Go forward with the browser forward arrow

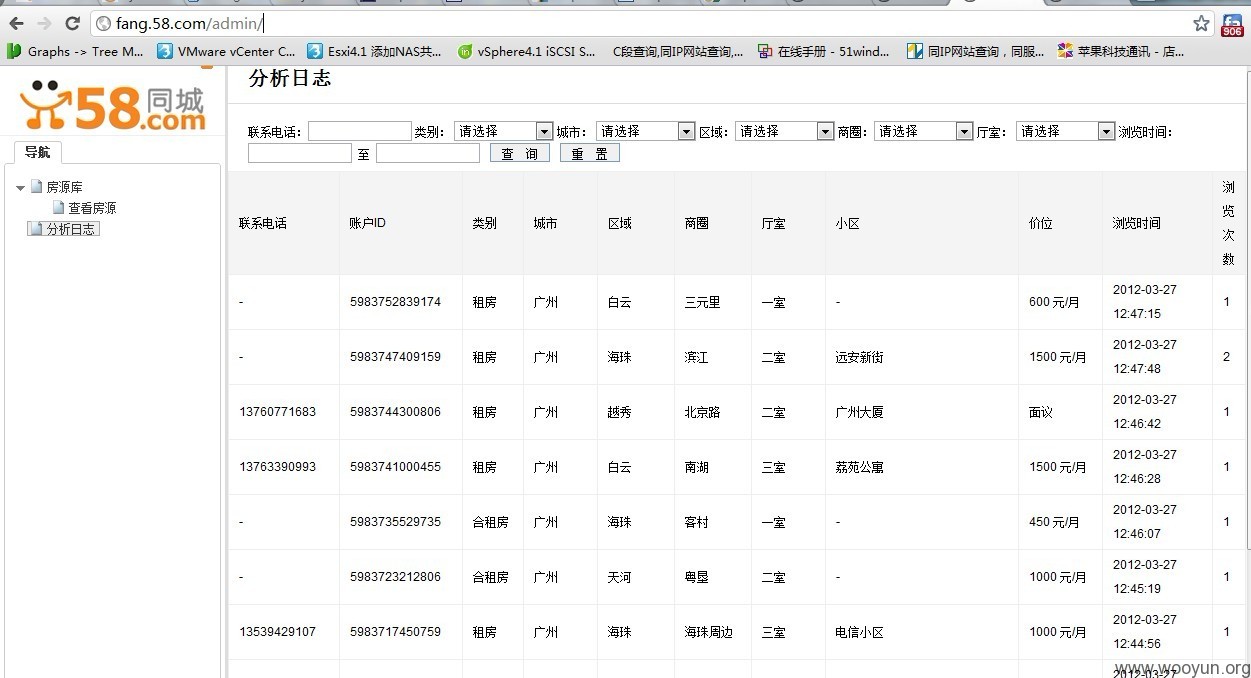tap(44, 23)
